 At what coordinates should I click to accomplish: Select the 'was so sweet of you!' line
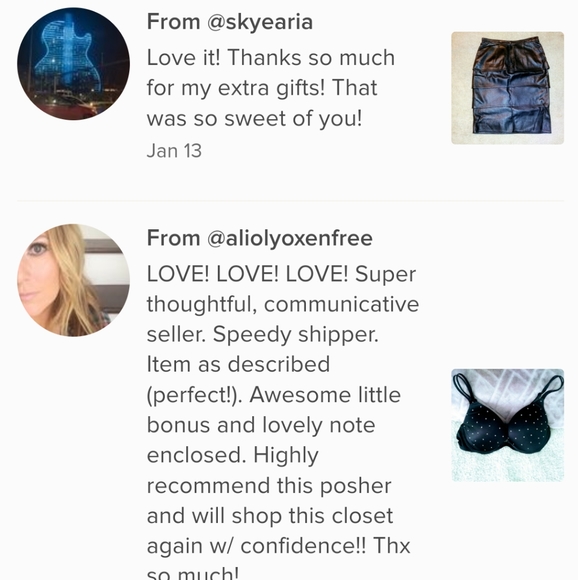[254, 118]
